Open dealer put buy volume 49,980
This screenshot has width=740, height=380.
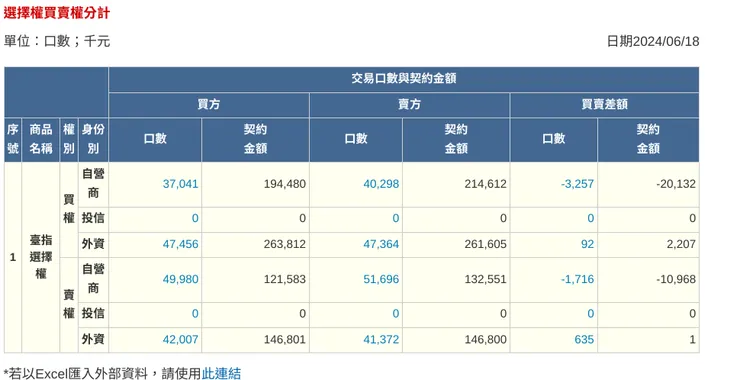point(180,279)
